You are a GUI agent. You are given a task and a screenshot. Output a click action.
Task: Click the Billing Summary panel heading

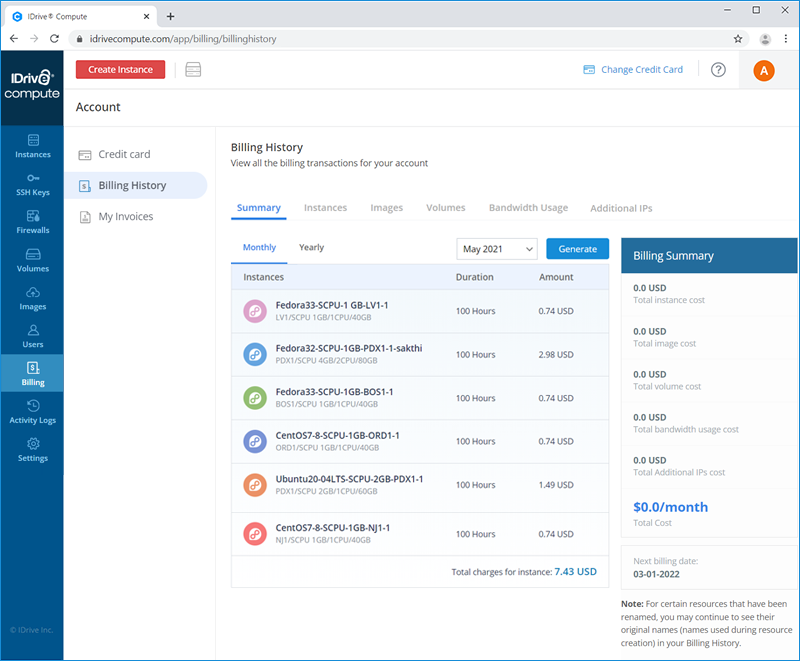[673, 256]
